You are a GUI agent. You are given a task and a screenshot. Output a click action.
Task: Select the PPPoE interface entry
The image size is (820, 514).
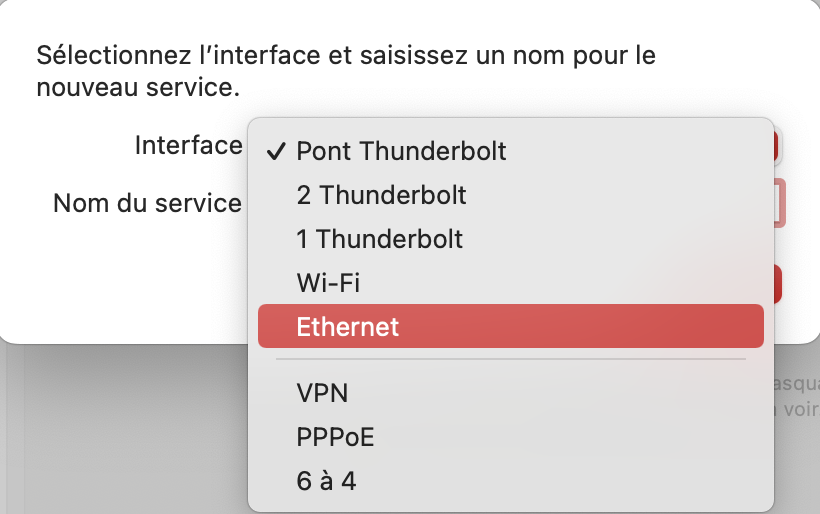click(x=335, y=437)
